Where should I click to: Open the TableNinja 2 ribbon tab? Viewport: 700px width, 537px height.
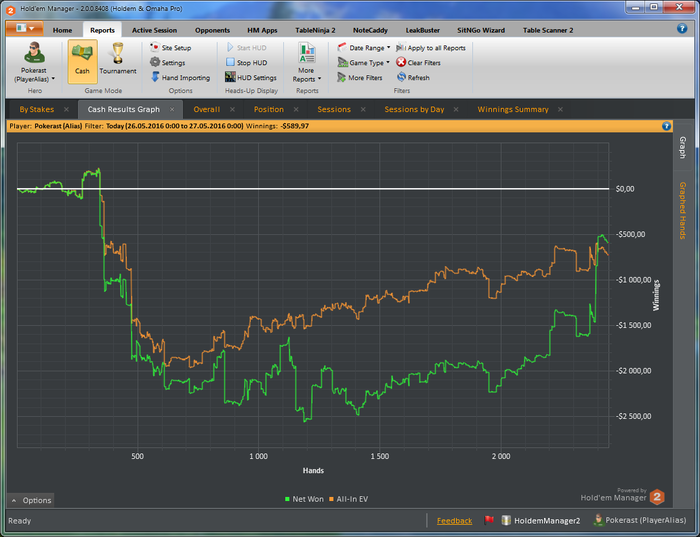[315, 30]
